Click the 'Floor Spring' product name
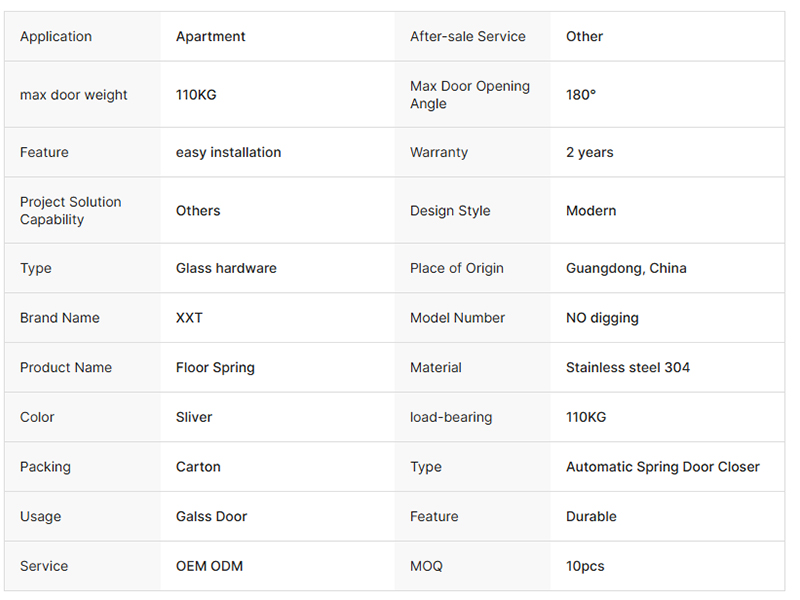Image resolution: width=800 pixels, height=600 pixels. pos(215,368)
